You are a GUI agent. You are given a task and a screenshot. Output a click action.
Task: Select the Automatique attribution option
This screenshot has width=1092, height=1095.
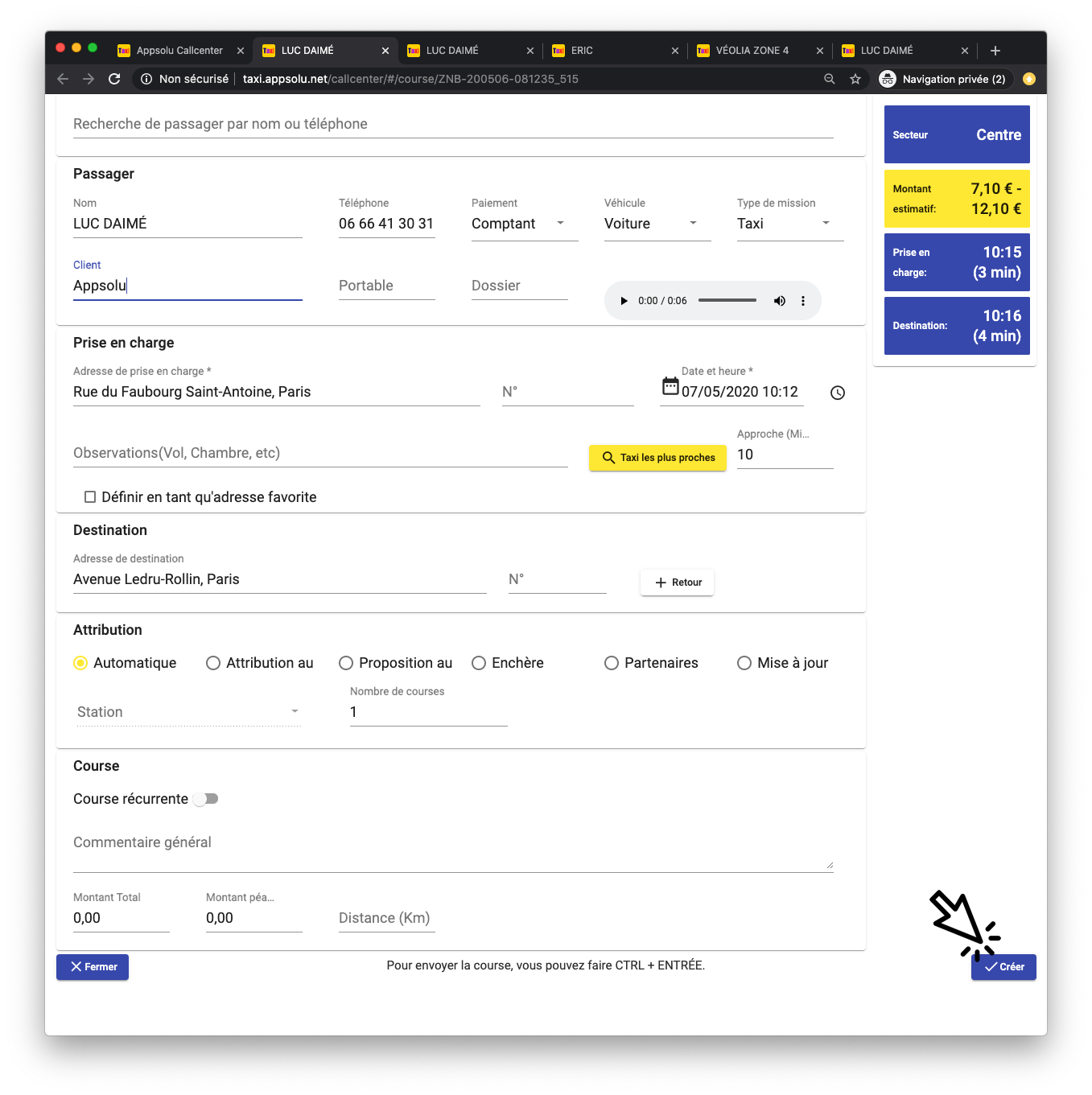pyautogui.click(x=80, y=663)
